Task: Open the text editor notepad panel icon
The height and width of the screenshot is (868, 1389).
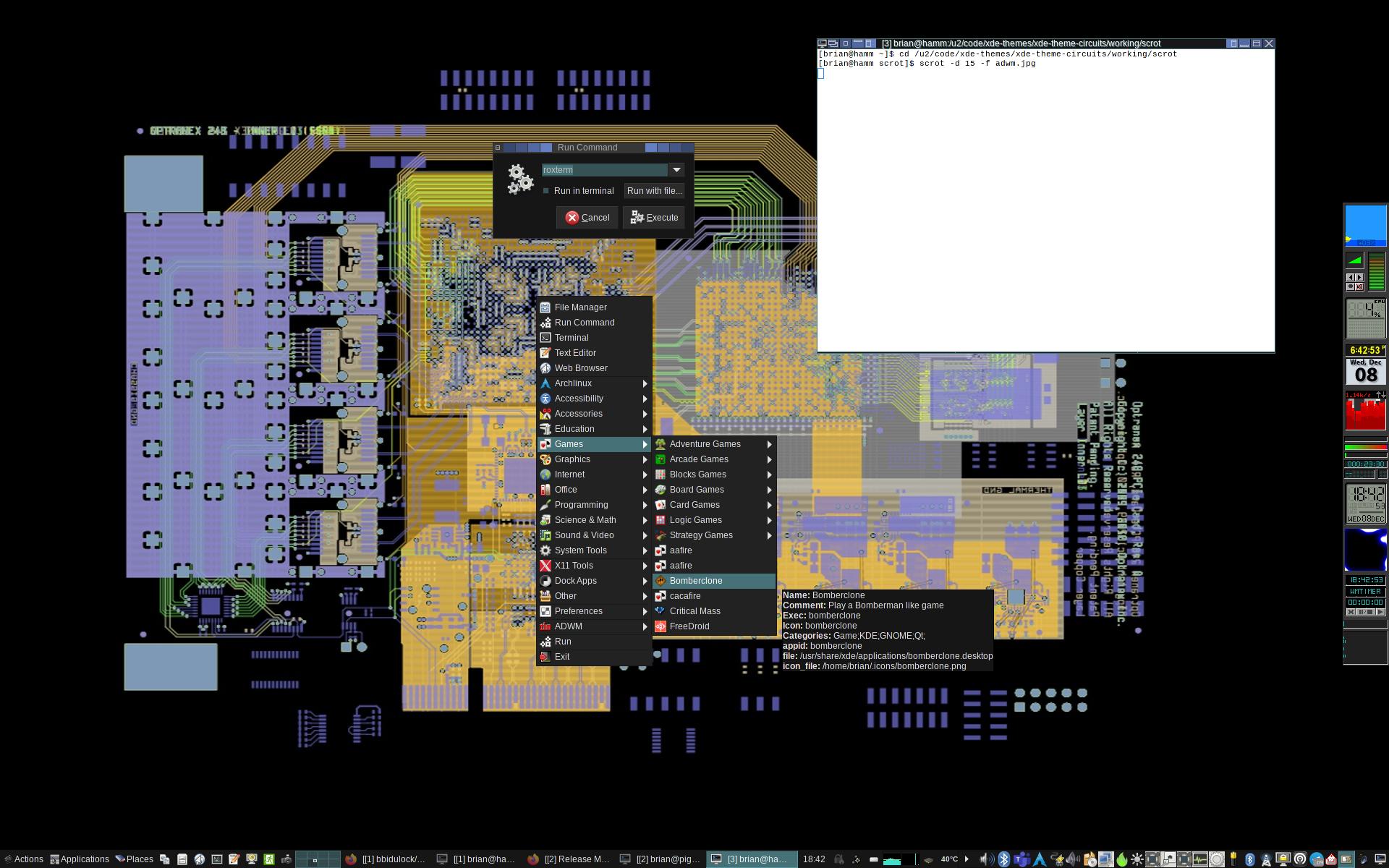Action: pos(234,859)
